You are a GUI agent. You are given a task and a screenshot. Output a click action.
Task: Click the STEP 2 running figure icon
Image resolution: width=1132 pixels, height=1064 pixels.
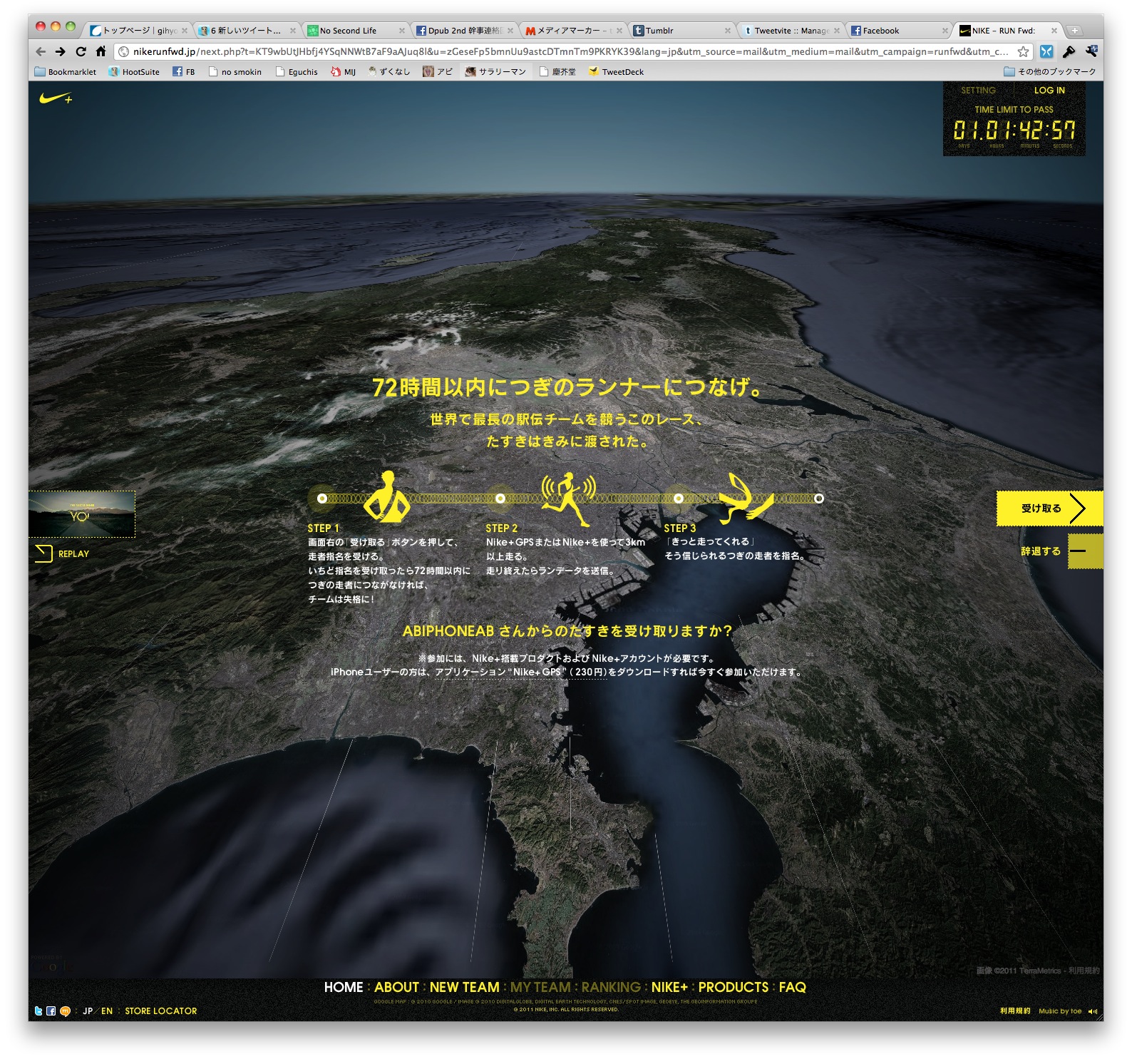pyautogui.click(x=568, y=498)
